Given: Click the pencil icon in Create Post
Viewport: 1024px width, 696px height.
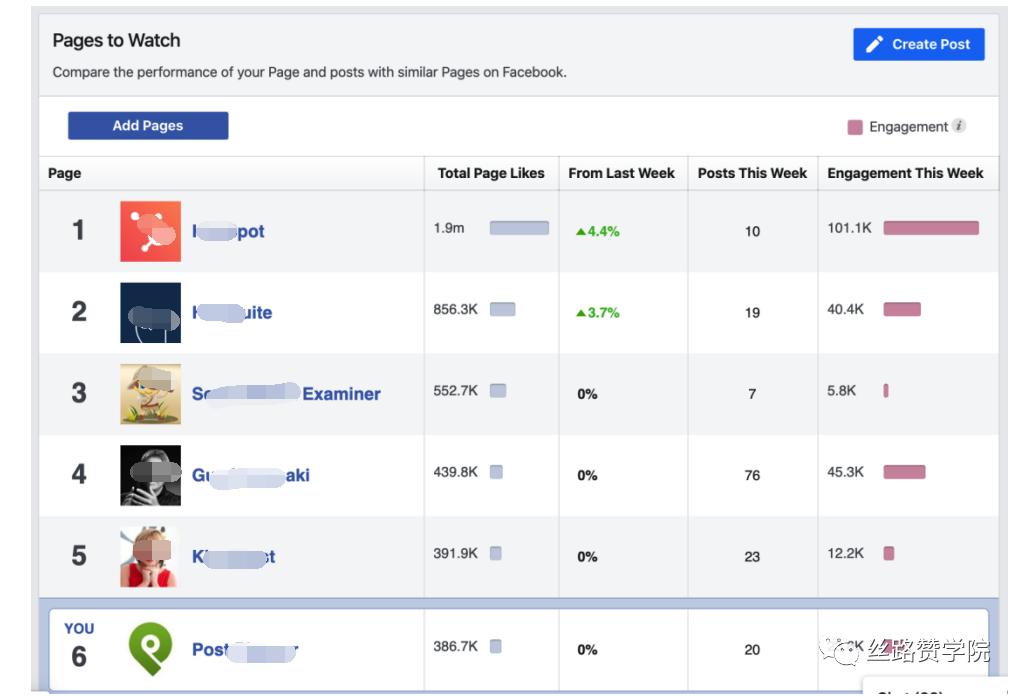Looking at the screenshot, I should click(x=874, y=44).
